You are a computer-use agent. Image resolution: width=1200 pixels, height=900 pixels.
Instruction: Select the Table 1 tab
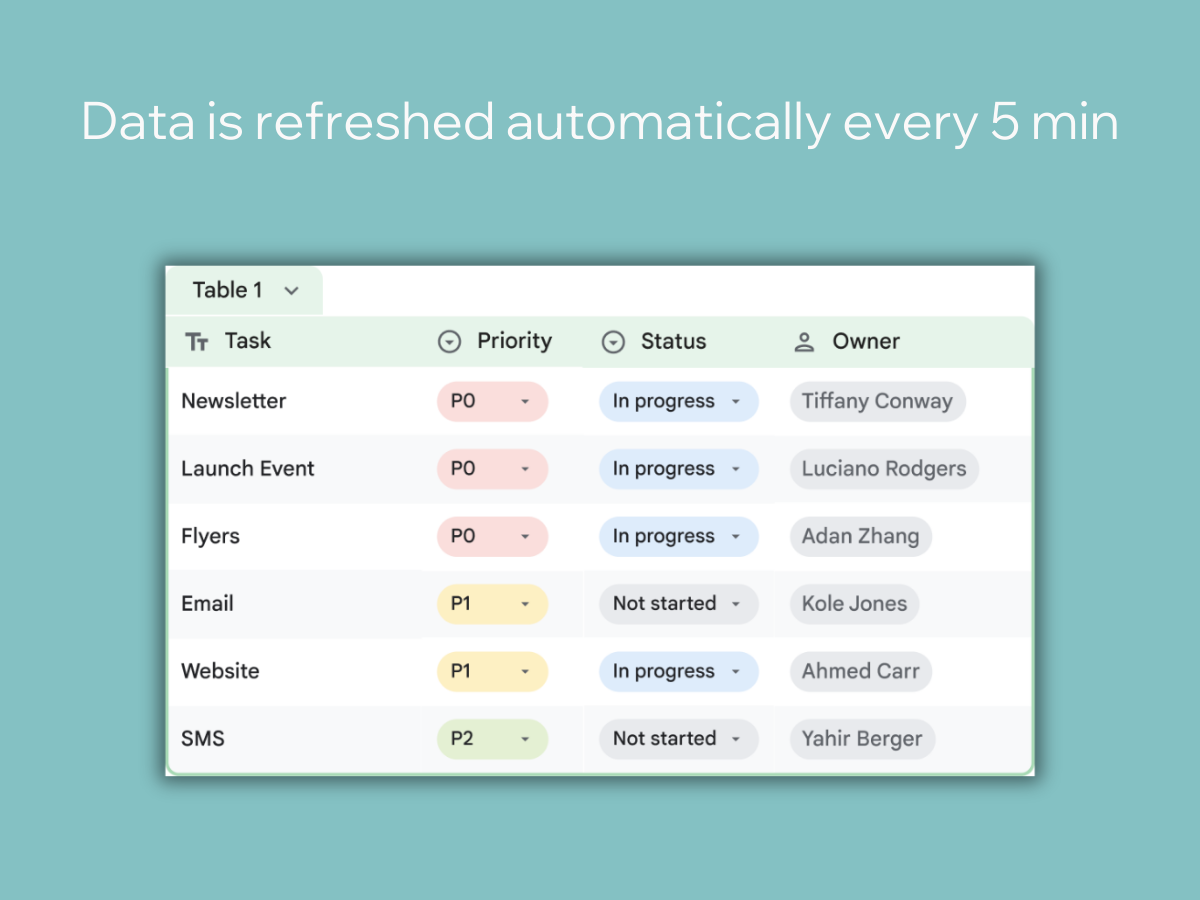(244, 291)
